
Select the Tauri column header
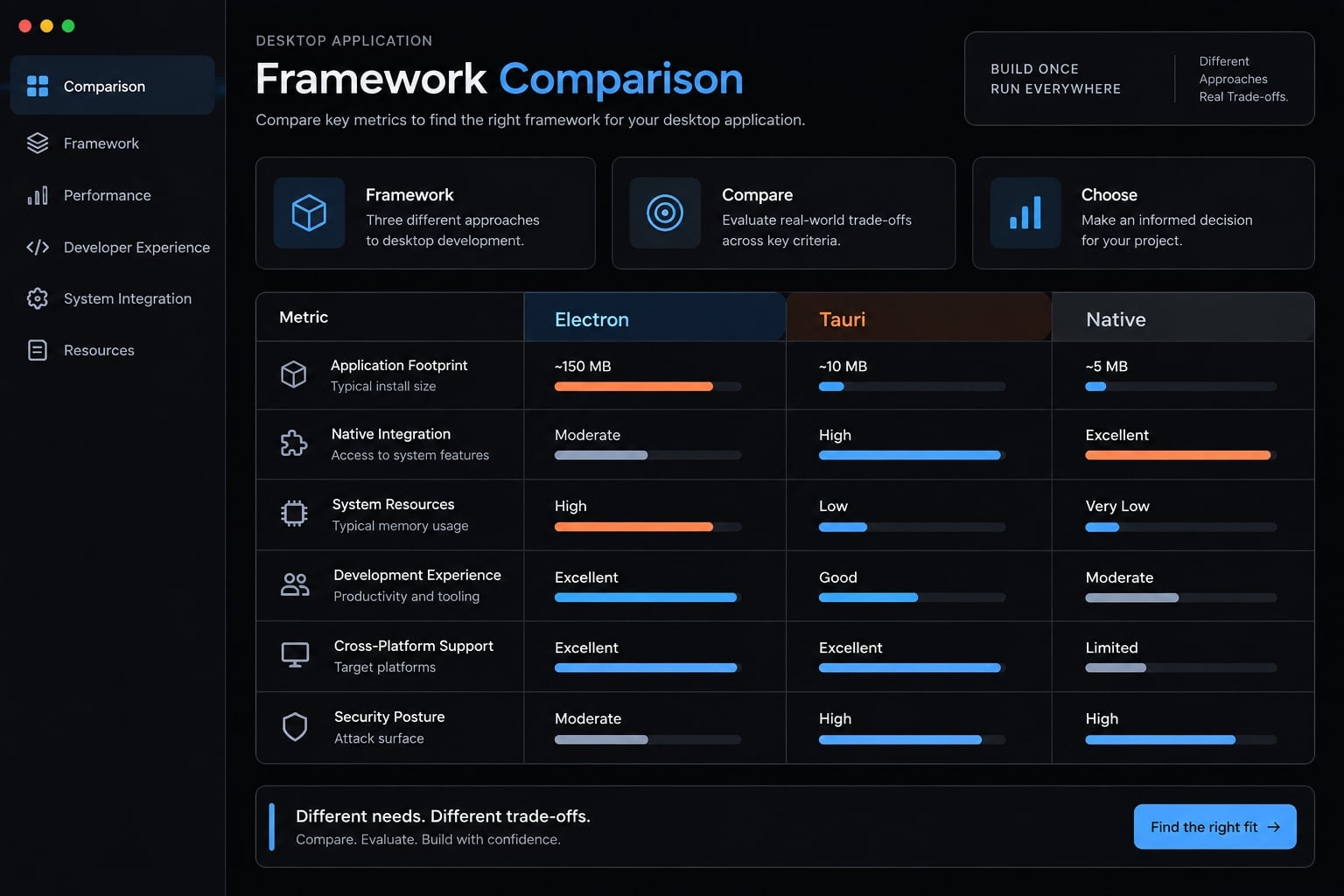(x=919, y=318)
